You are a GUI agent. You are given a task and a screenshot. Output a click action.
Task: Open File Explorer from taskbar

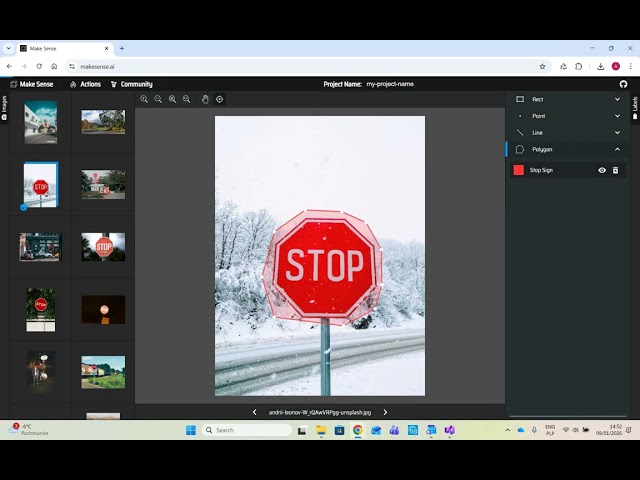click(x=321, y=430)
